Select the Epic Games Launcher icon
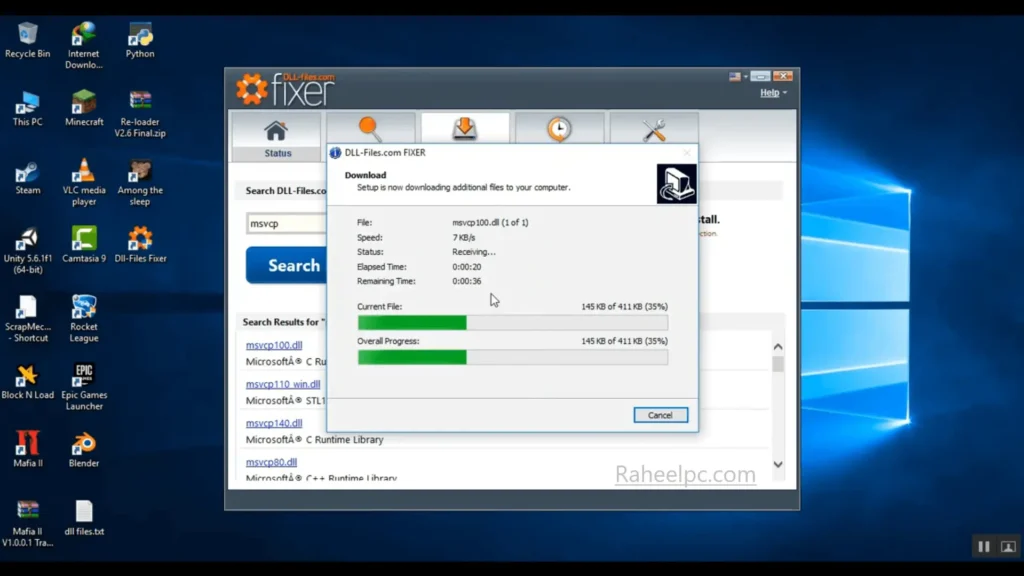Viewport: 1024px width, 576px height. (x=84, y=387)
